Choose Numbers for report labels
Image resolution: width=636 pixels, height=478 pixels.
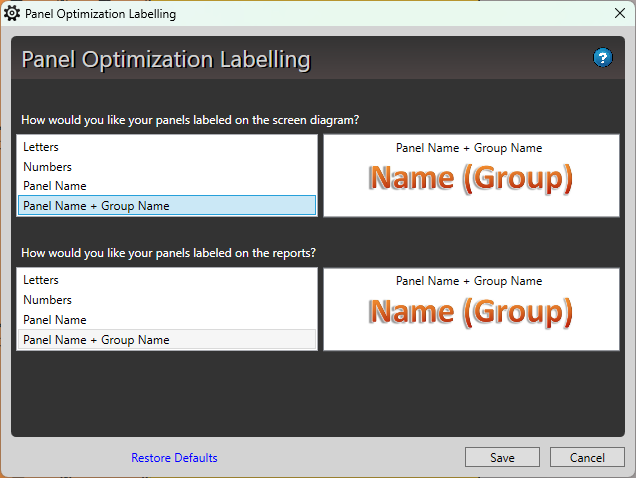[47, 300]
